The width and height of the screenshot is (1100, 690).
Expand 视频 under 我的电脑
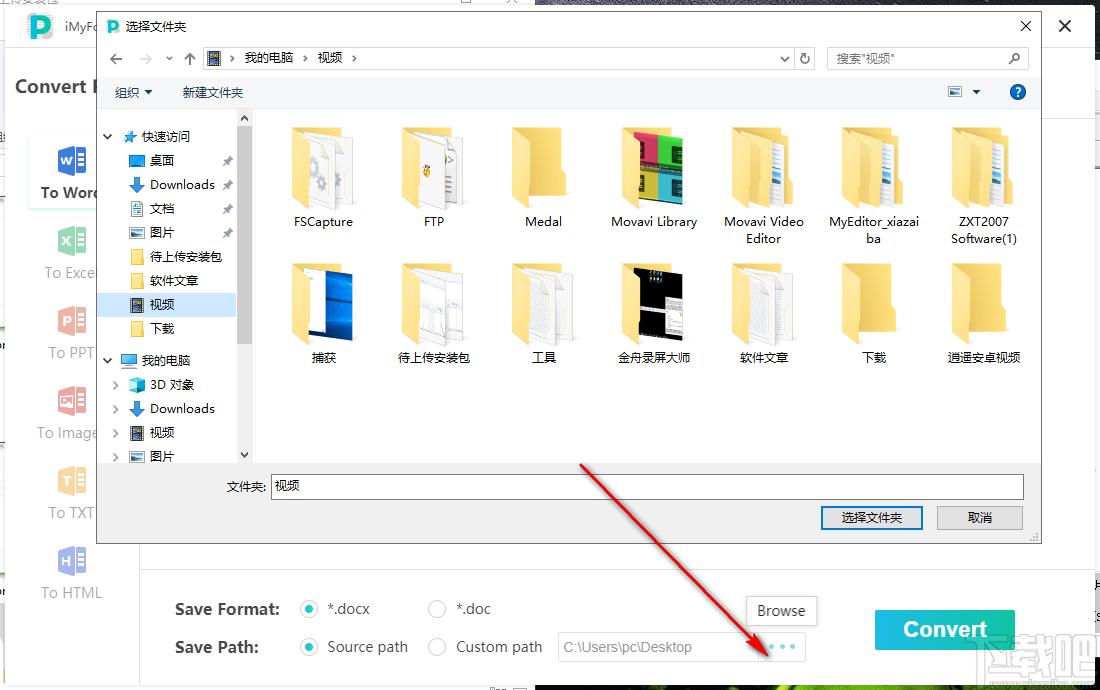pos(116,433)
